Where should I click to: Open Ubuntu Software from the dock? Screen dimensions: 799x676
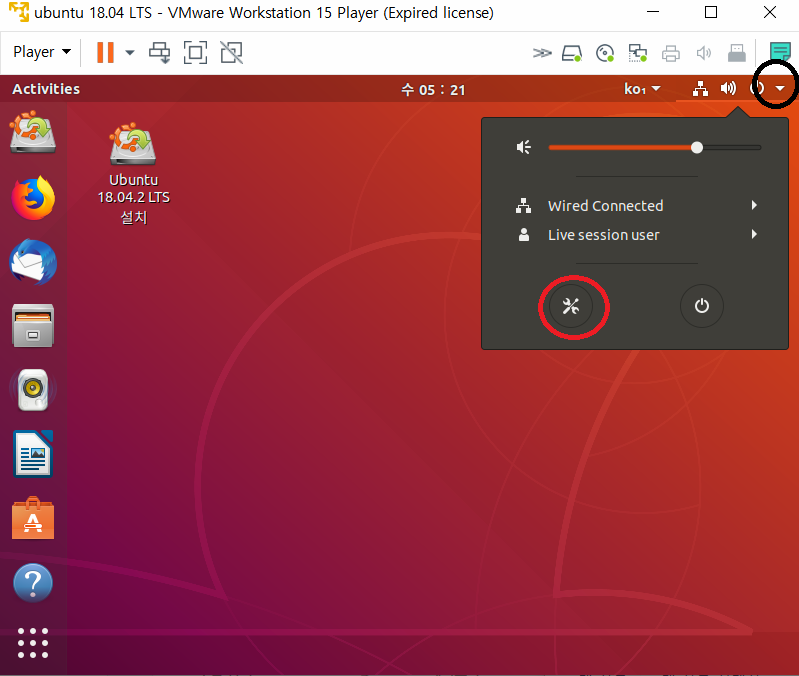[x=33, y=518]
